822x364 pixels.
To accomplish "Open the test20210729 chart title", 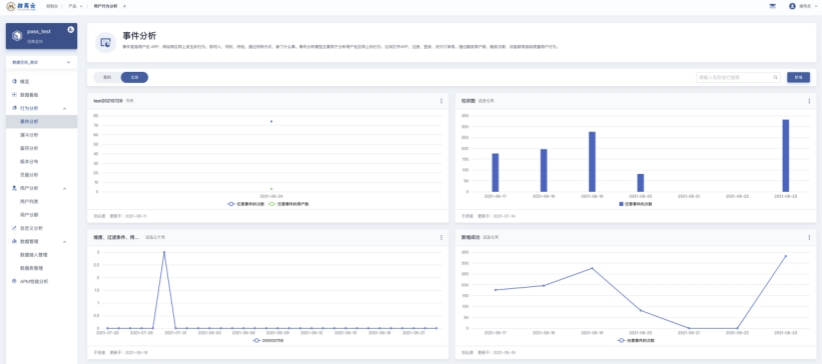I will pyautogui.click(x=108, y=101).
